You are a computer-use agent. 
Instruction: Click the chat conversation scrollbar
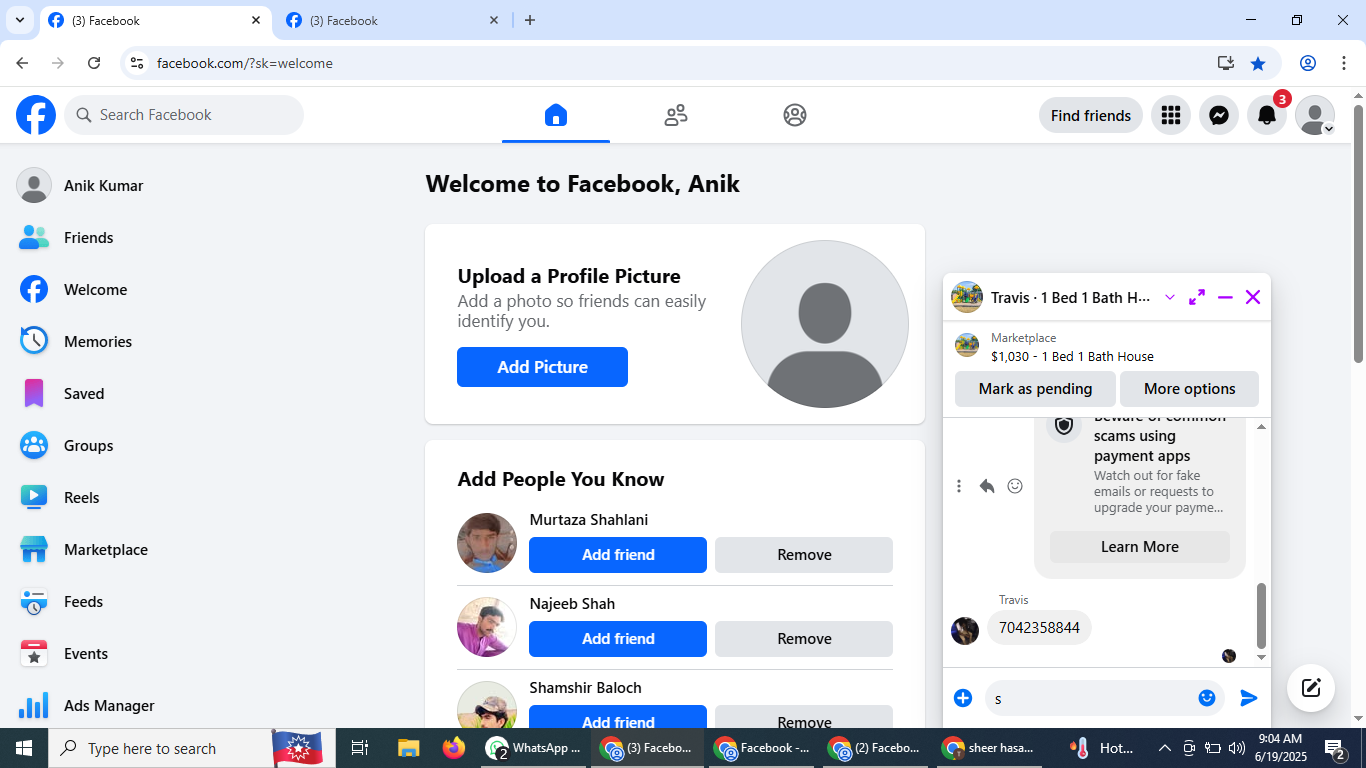(1261, 616)
